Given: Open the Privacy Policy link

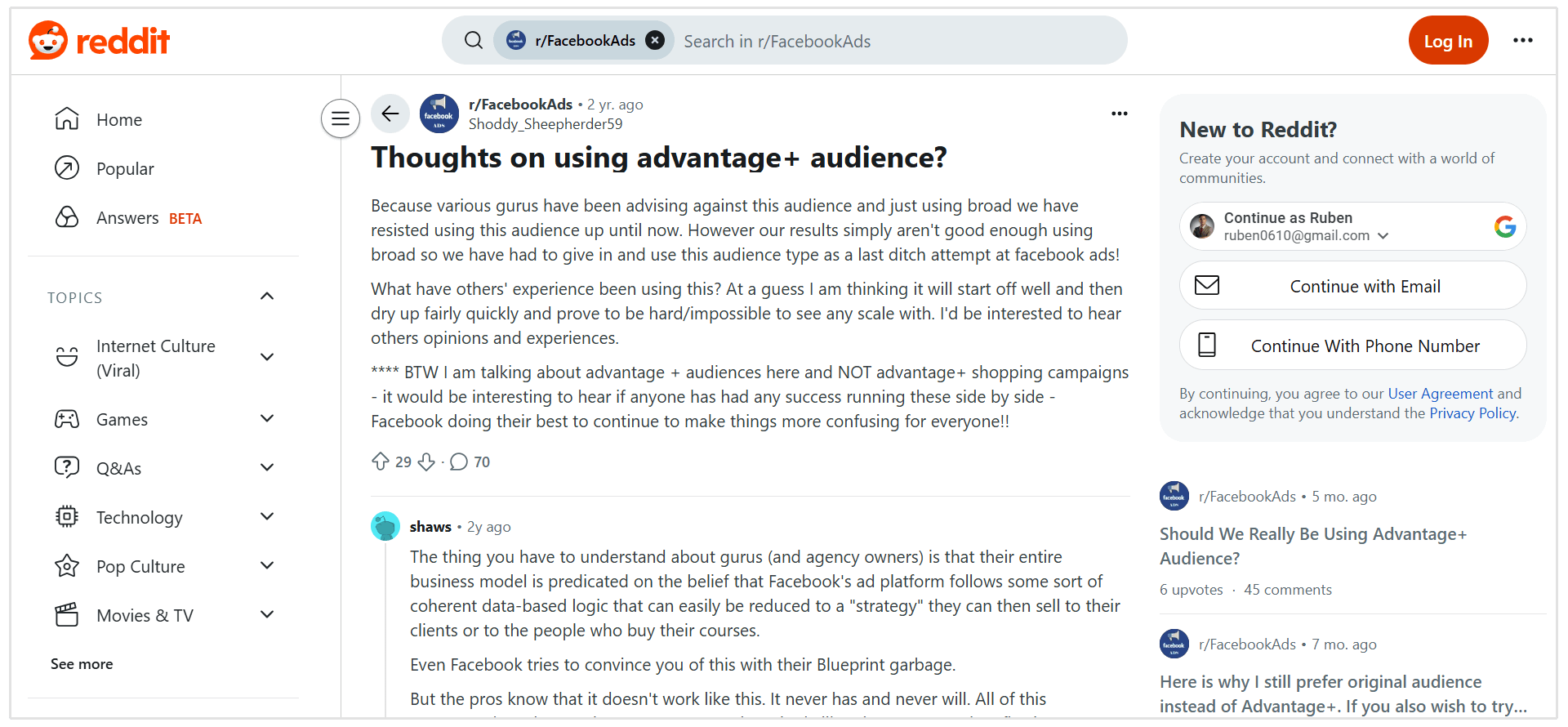Looking at the screenshot, I should click(x=1472, y=413).
